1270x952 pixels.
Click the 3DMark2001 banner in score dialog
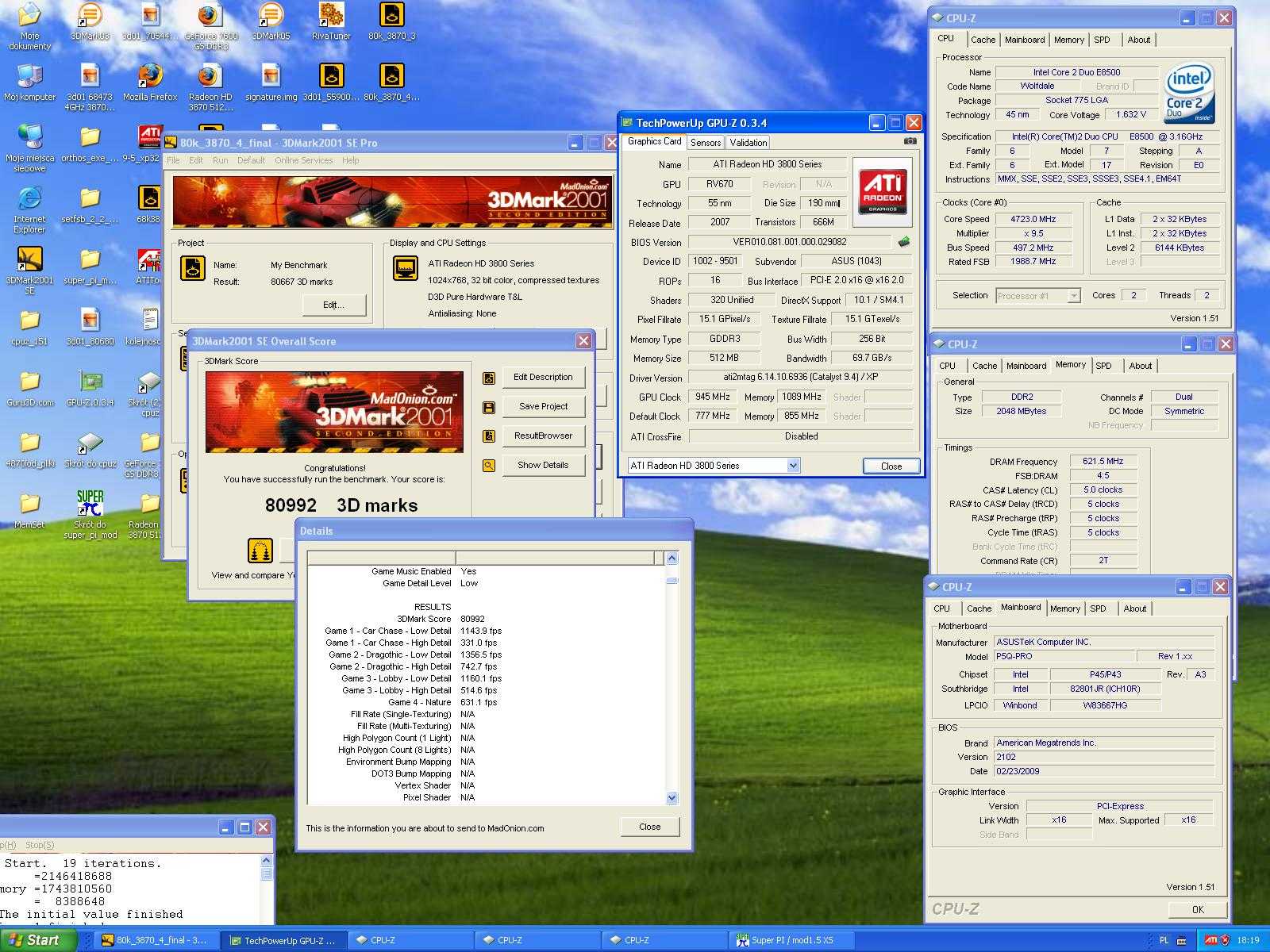[334, 412]
